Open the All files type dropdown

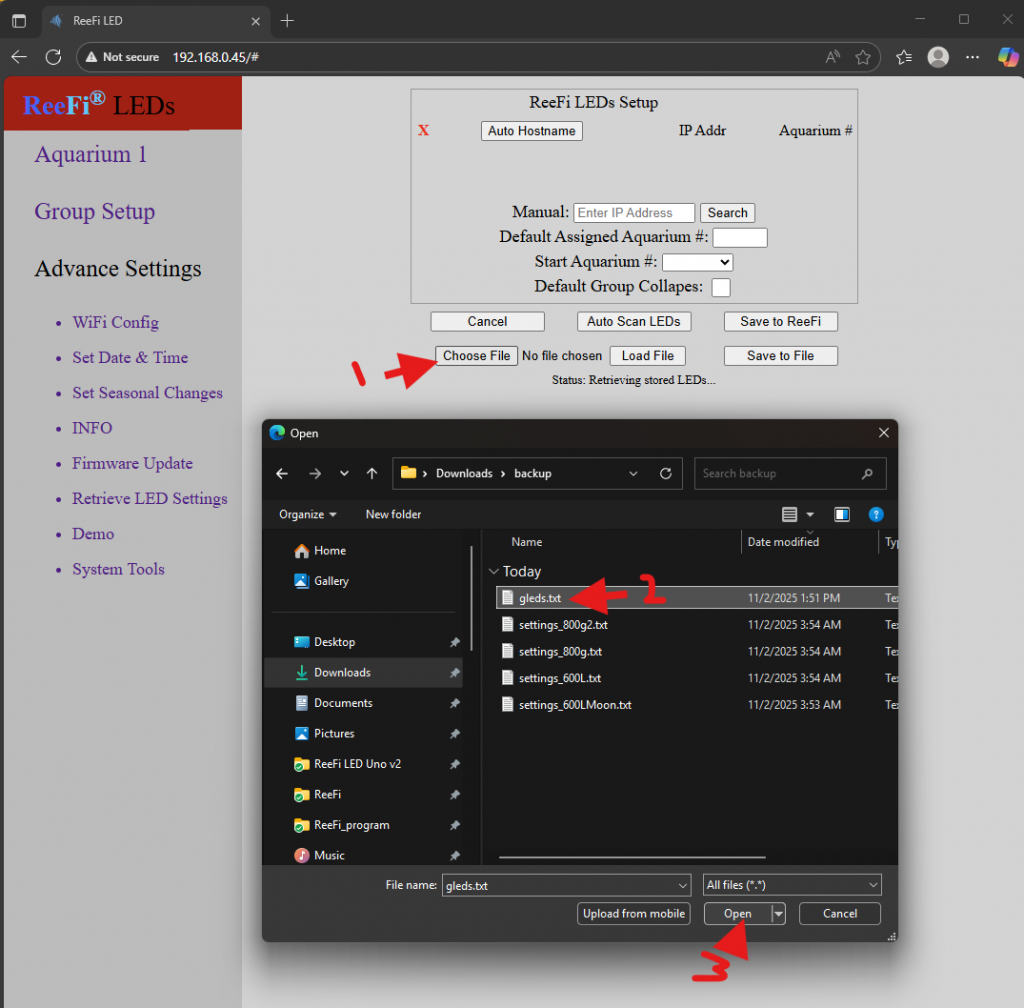[x=792, y=885]
